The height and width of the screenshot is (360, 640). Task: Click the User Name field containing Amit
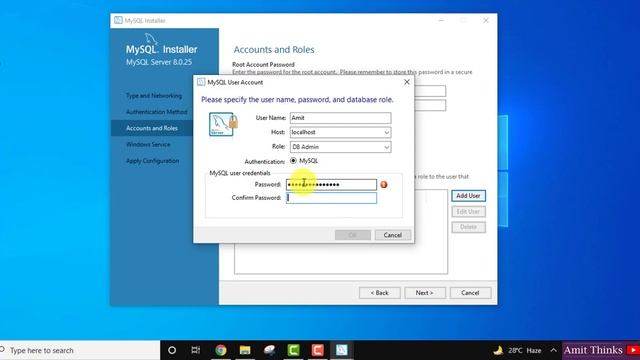tap(340, 118)
